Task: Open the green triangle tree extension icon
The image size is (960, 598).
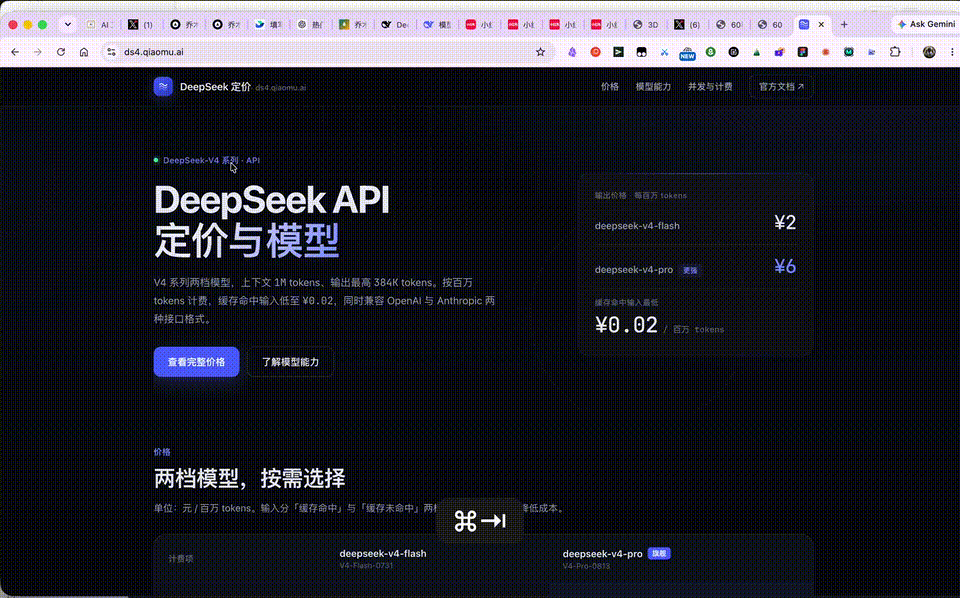Action: pyautogui.click(x=757, y=52)
